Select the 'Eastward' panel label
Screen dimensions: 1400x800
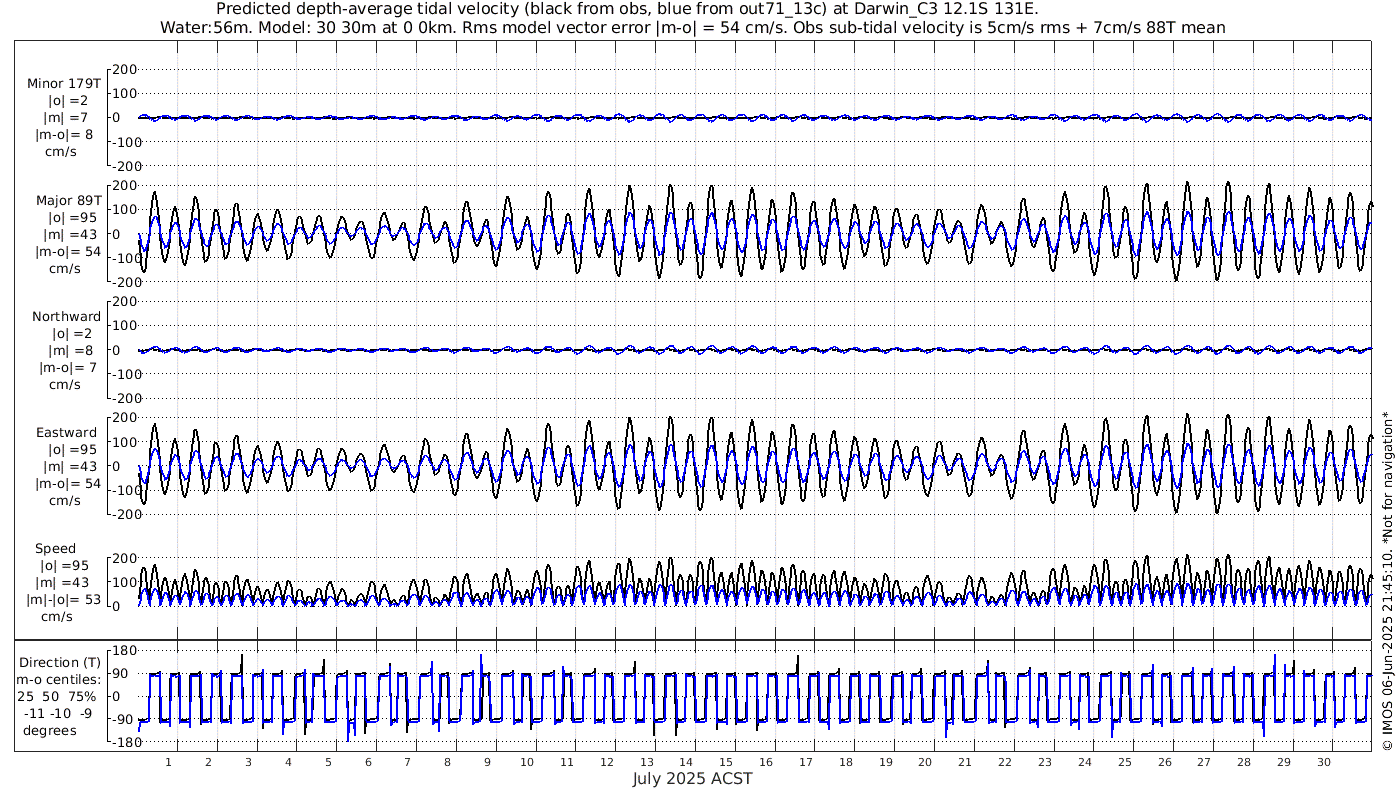(x=66, y=433)
